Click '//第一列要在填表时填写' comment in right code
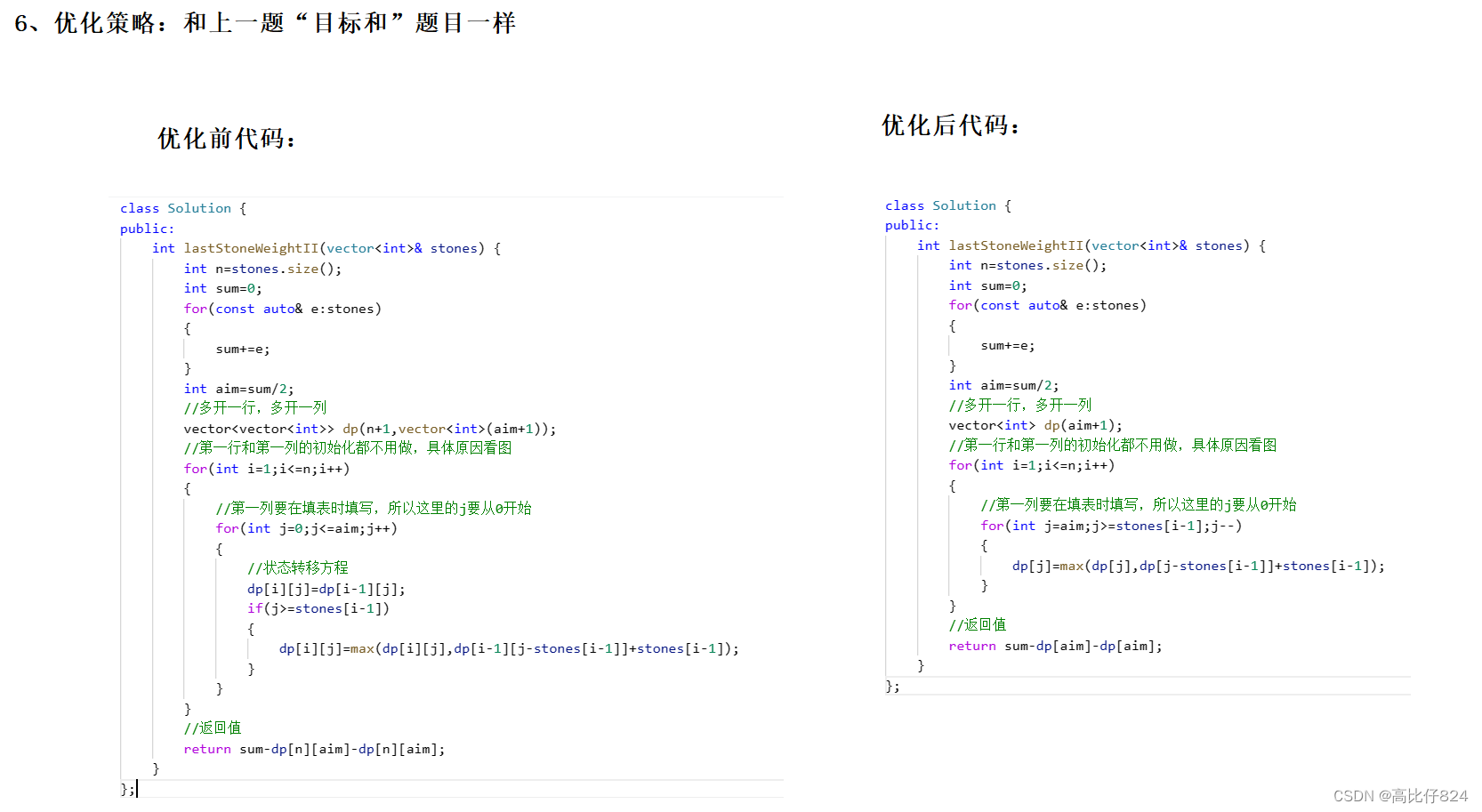Screen dimensions: 1482x812 (1139, 504)
